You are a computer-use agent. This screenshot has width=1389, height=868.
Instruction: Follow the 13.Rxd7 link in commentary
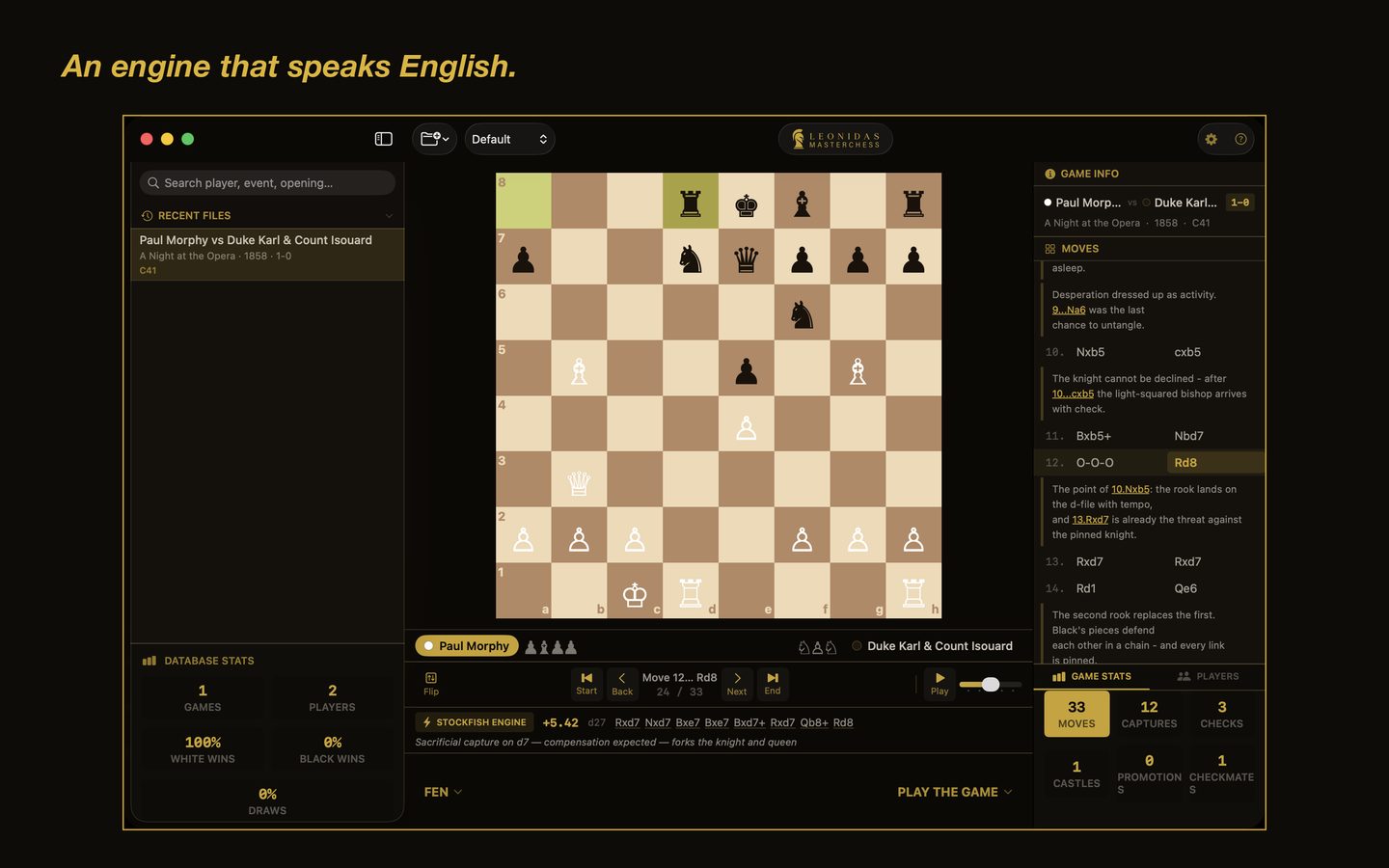tap(1090, 520)
